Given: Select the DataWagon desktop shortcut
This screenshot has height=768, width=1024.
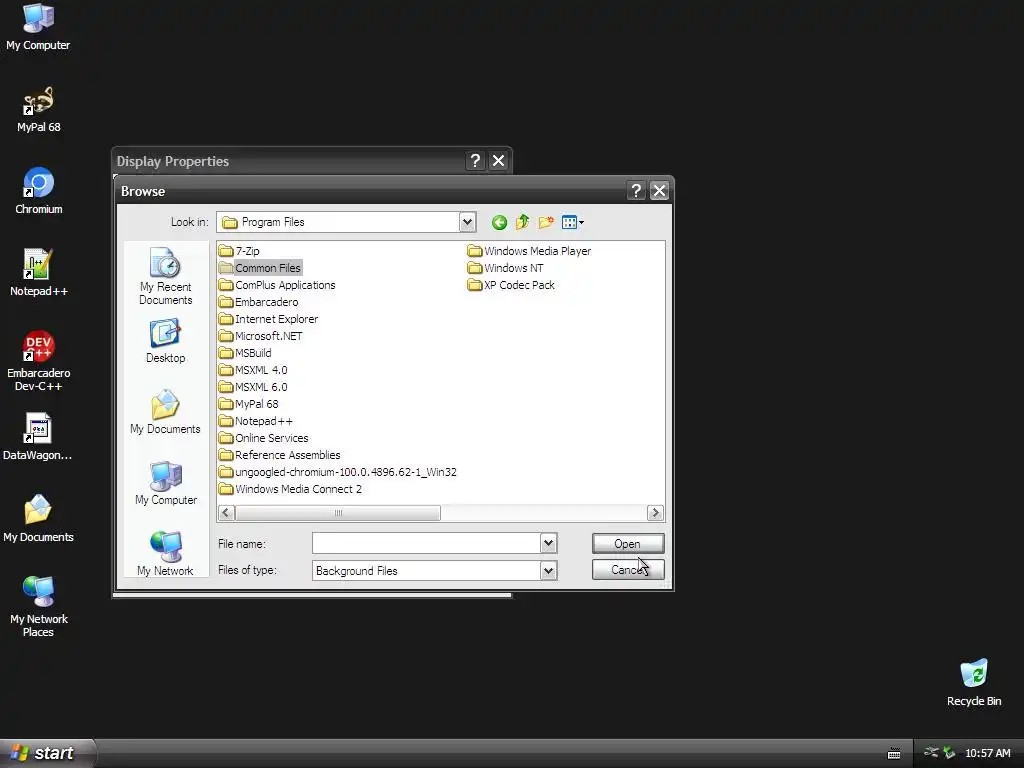Looking at the screenshot, I should [38, 437].
